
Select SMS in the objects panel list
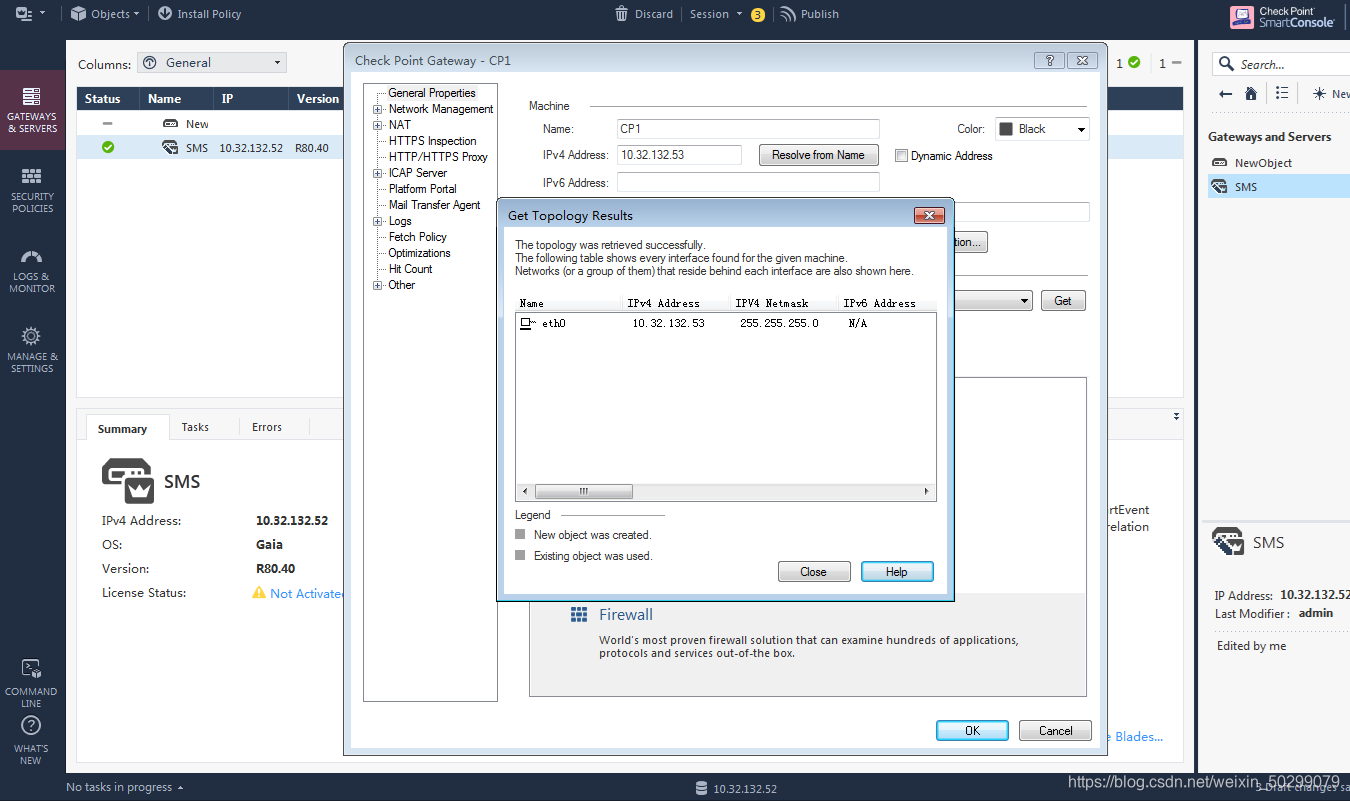1279,187
